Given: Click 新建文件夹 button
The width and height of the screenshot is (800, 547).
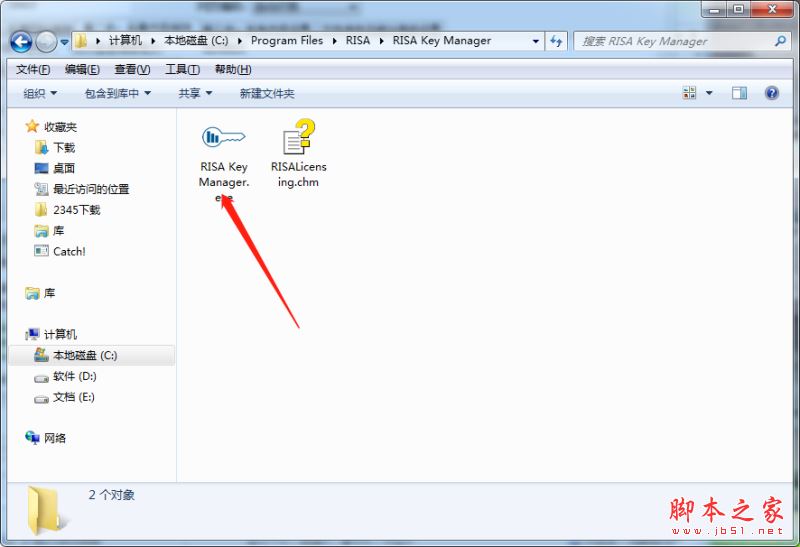Looking at the screenshot, I should [x=267, y=93].
